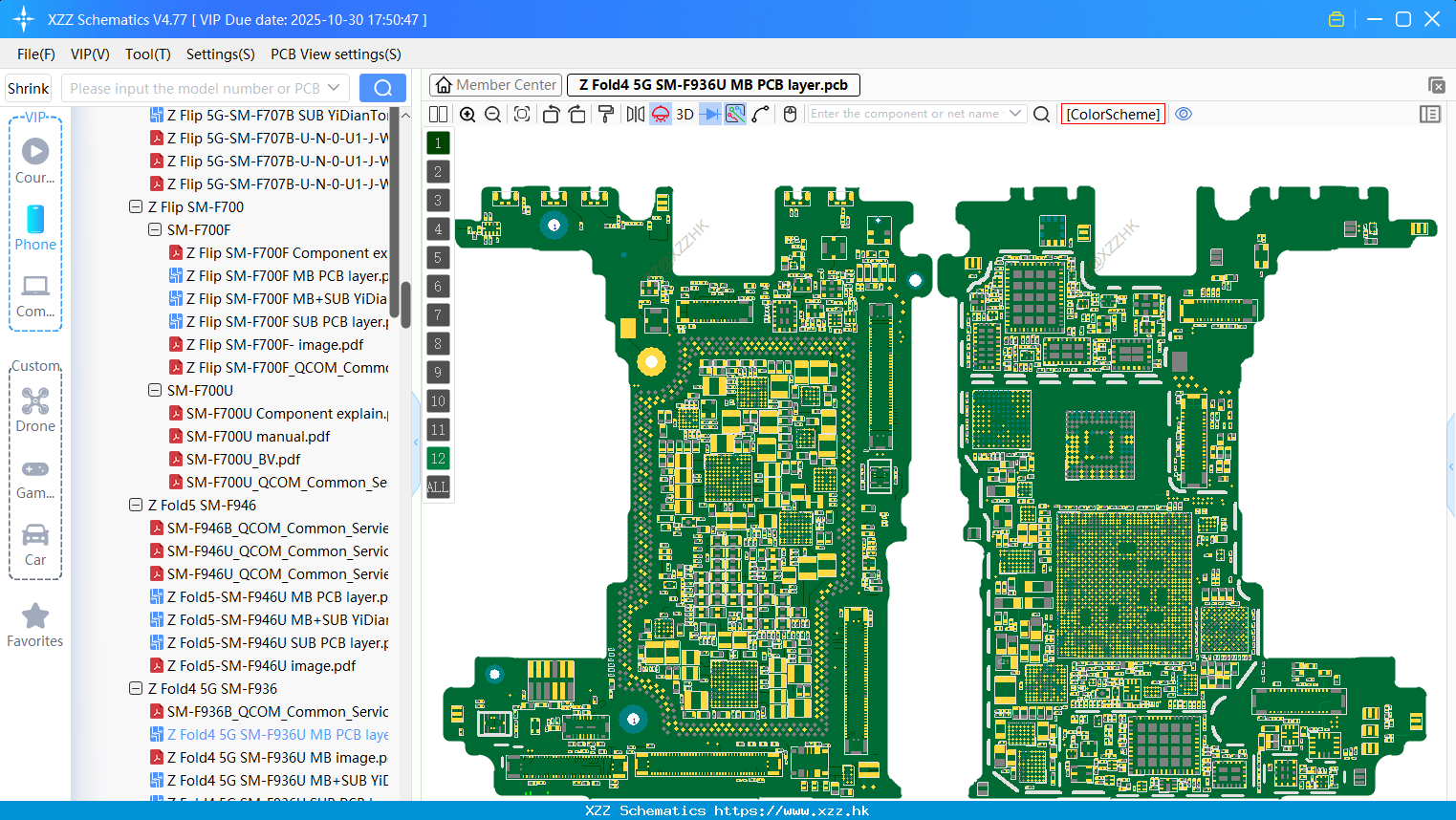Viewport: 1456px width, 820px height.
Task: Open Favorites
Action: (35, 626)
